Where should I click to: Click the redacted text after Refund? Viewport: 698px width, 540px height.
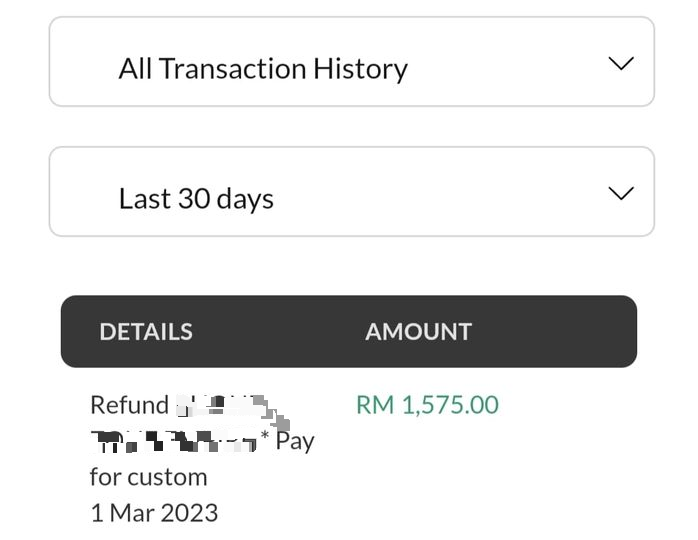point(228,407)
